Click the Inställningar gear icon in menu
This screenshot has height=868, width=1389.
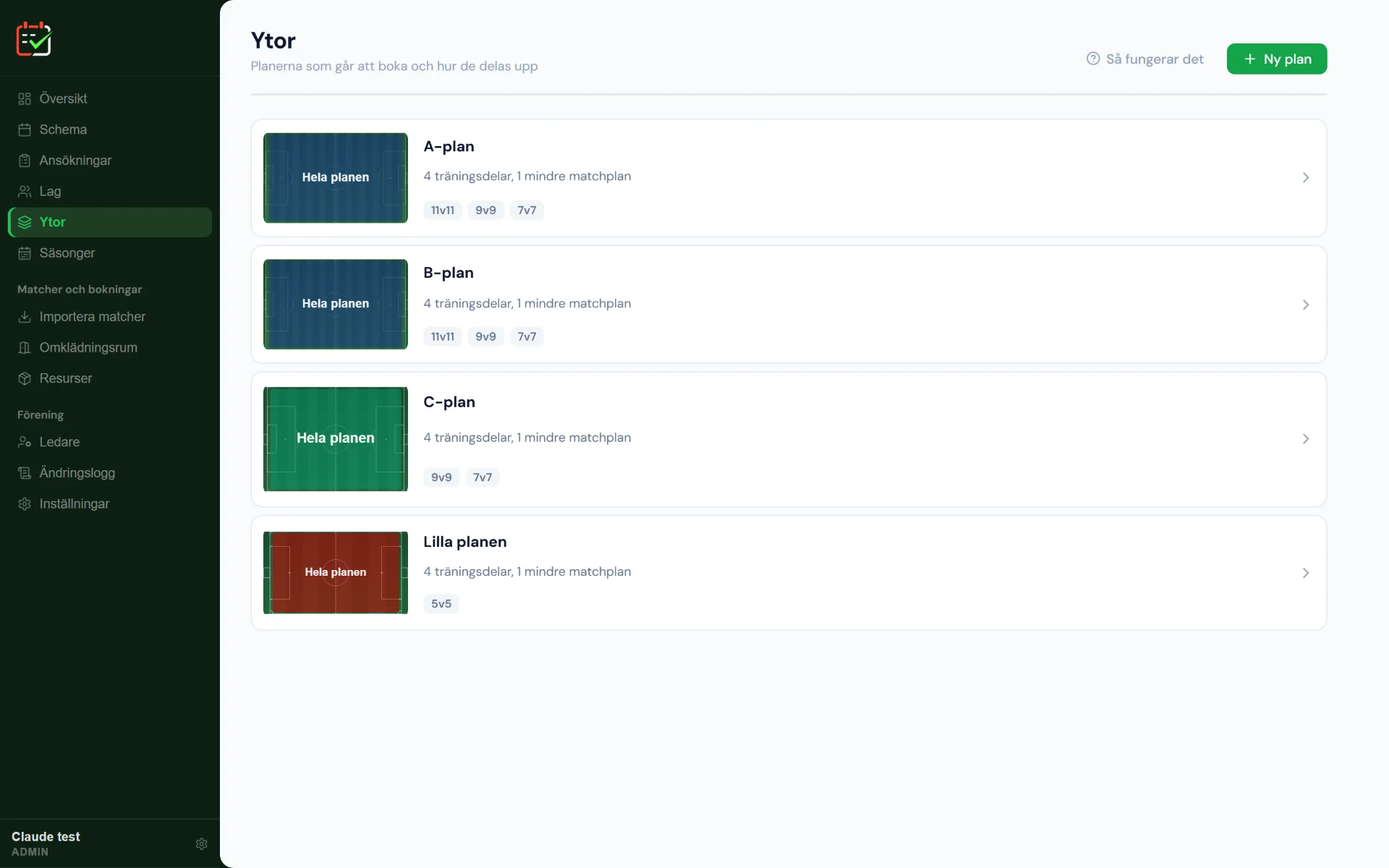pyautogui.click(x=25, y=504)
